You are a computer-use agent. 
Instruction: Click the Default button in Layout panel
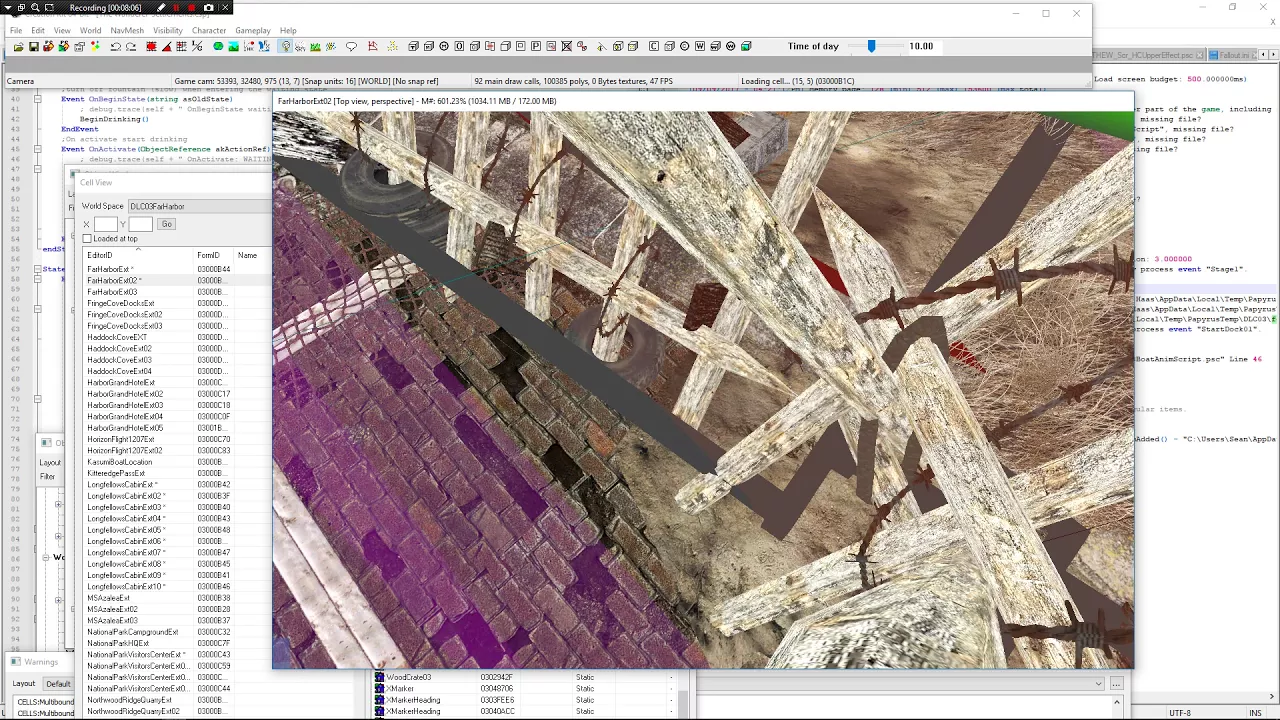coord(58,684)
